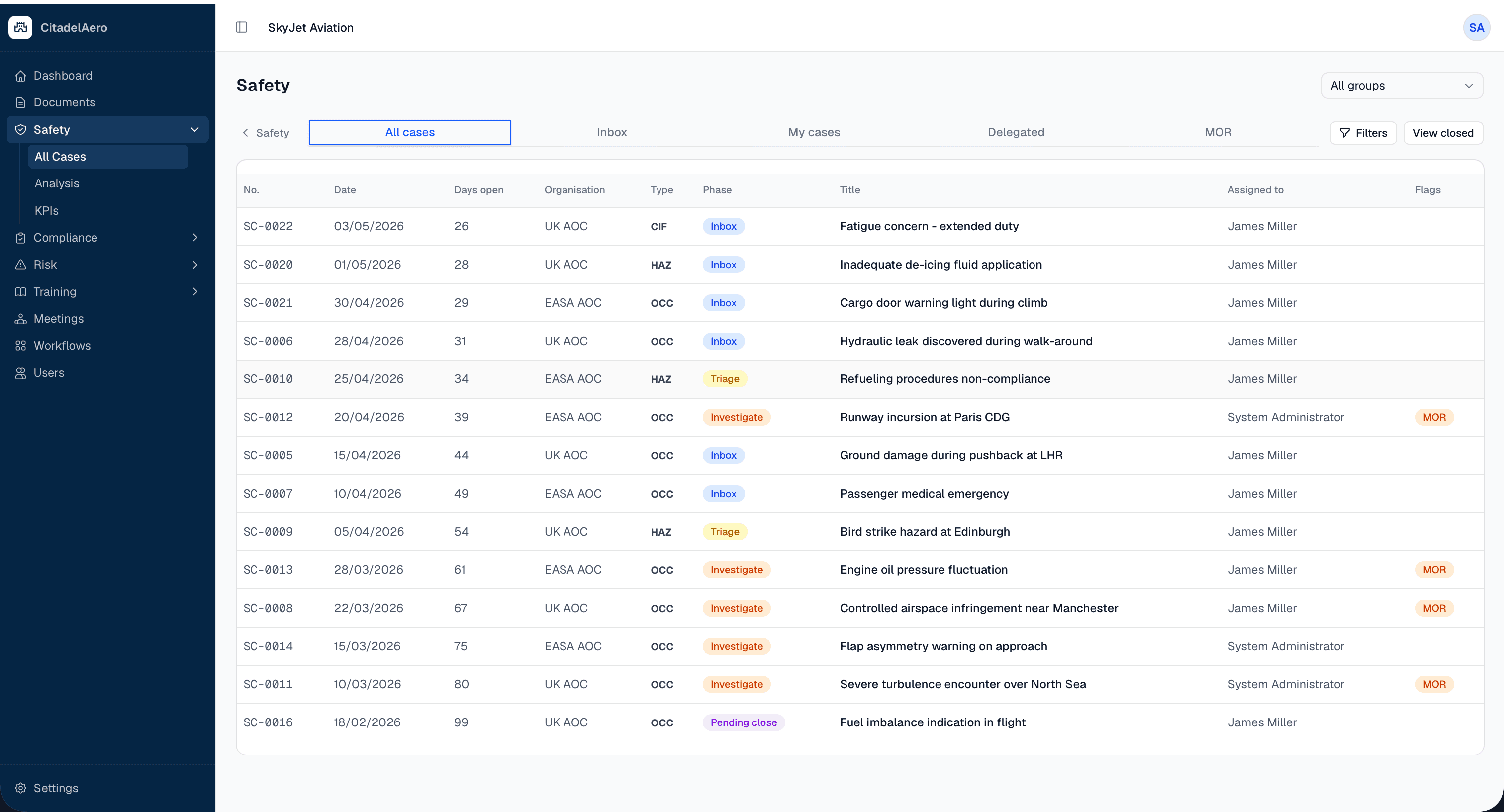Click the Safety shield icon
The height and width of the screenshot is (812, 1504).
pos(20,130)
